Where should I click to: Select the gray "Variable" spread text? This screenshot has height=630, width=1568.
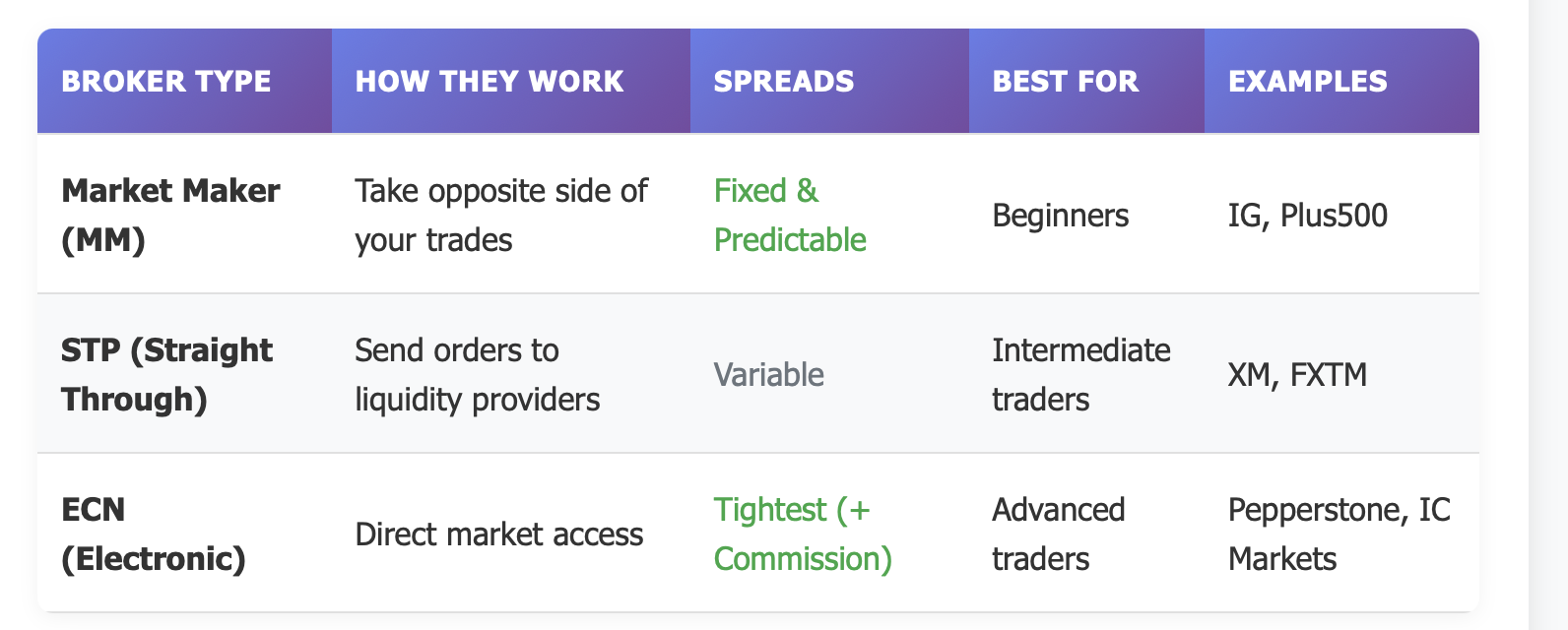click(769, 375)
